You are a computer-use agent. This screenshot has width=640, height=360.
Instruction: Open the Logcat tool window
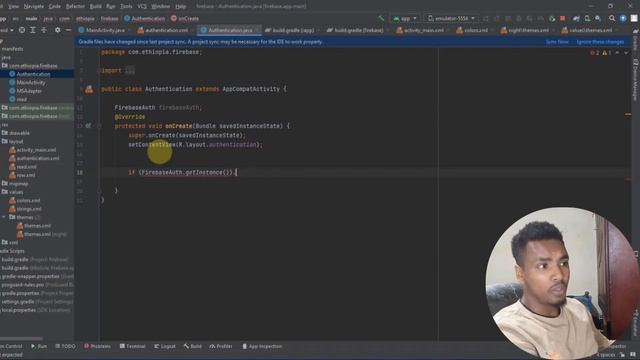coord(165,346)
